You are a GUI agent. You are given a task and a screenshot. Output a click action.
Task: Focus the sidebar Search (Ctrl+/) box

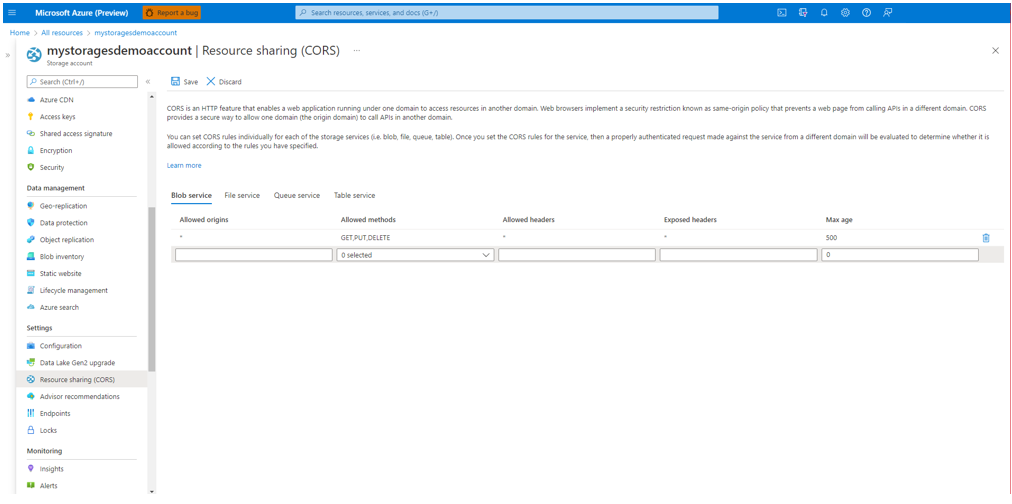pos(82,82)
